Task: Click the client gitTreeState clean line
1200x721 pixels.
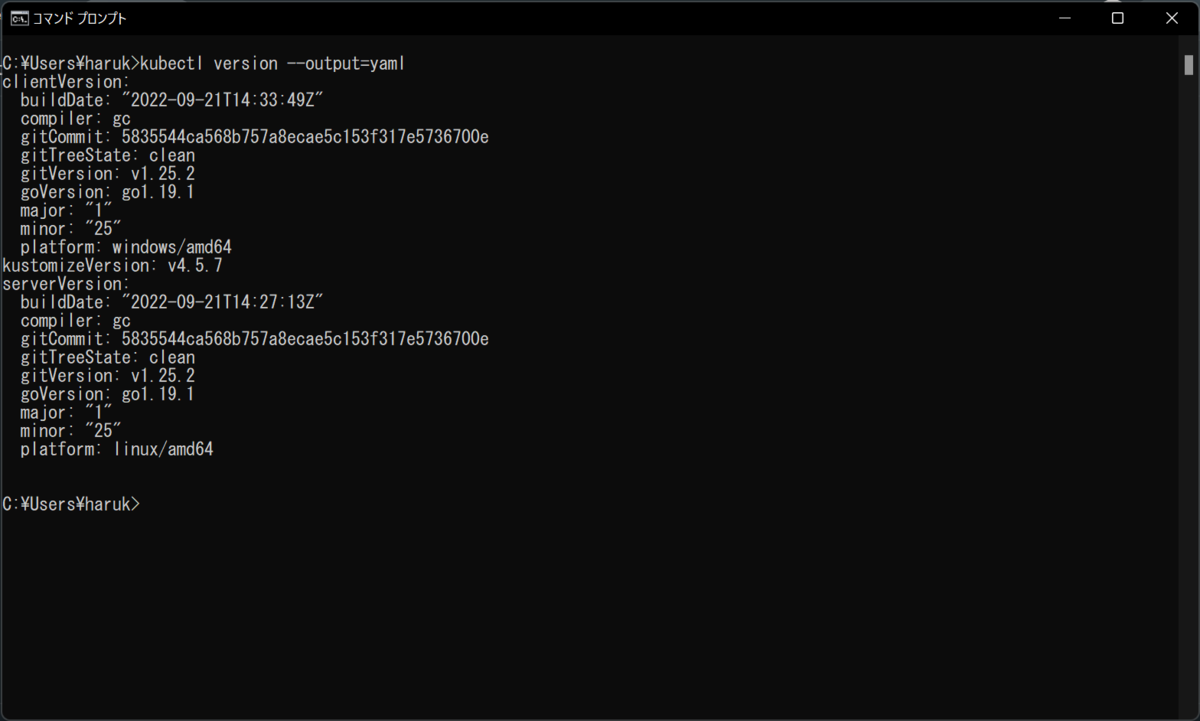Action: (107, 155)
